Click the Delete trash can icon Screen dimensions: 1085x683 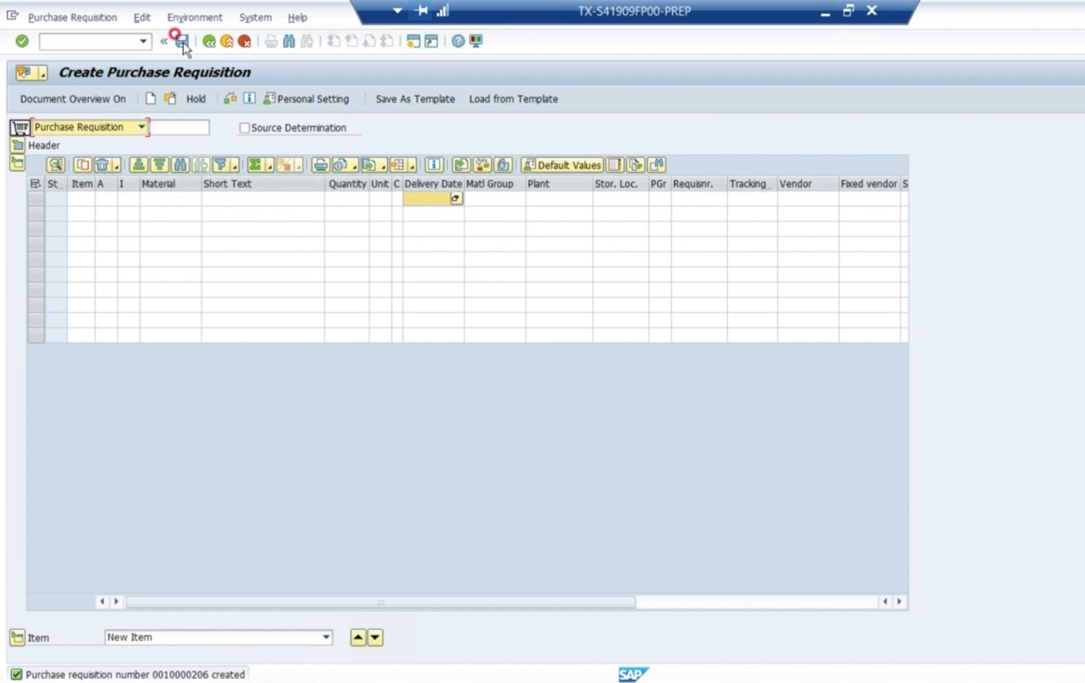point(102,165)
